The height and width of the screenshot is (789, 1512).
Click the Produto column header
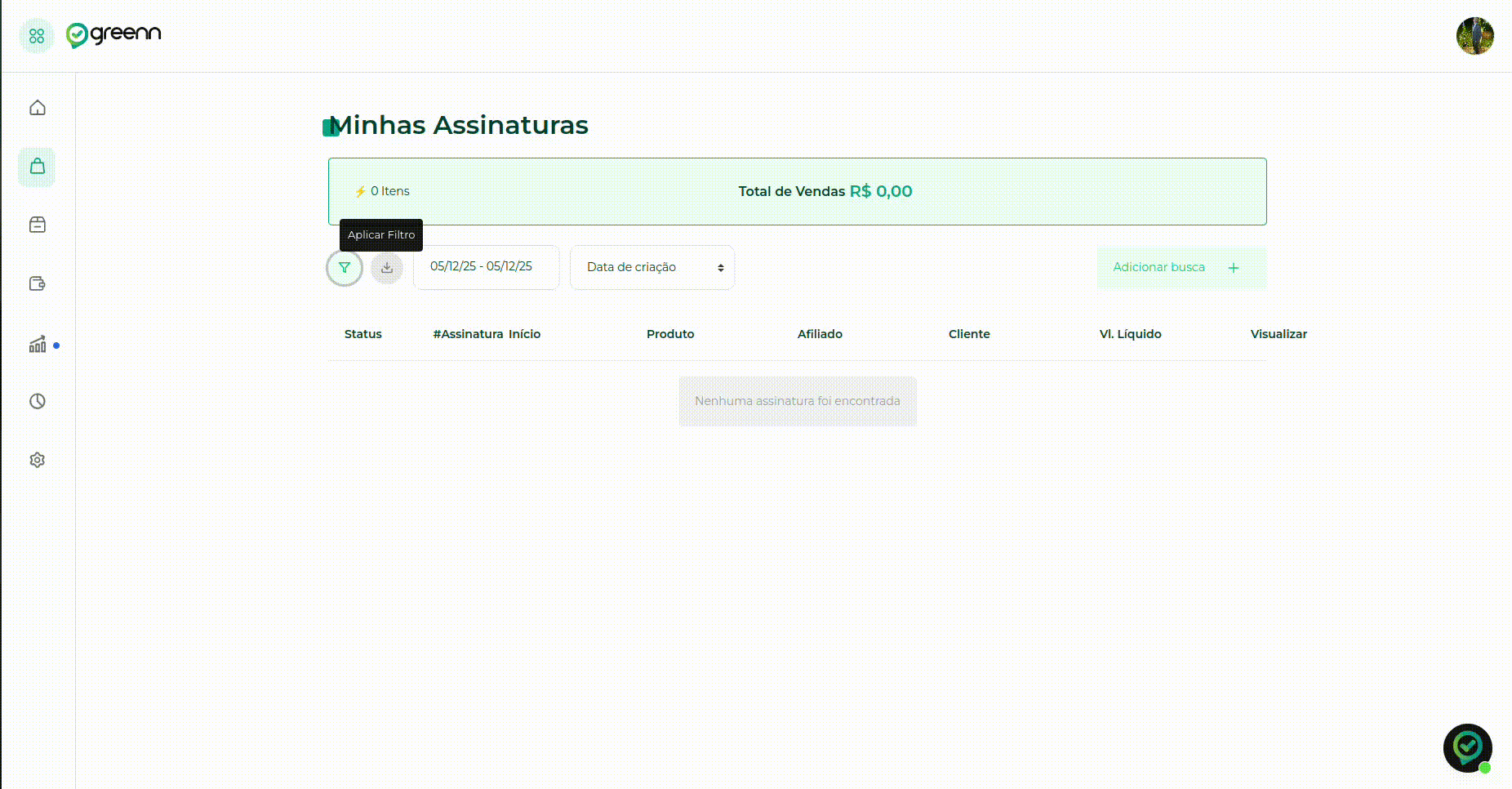pos(670,334)
